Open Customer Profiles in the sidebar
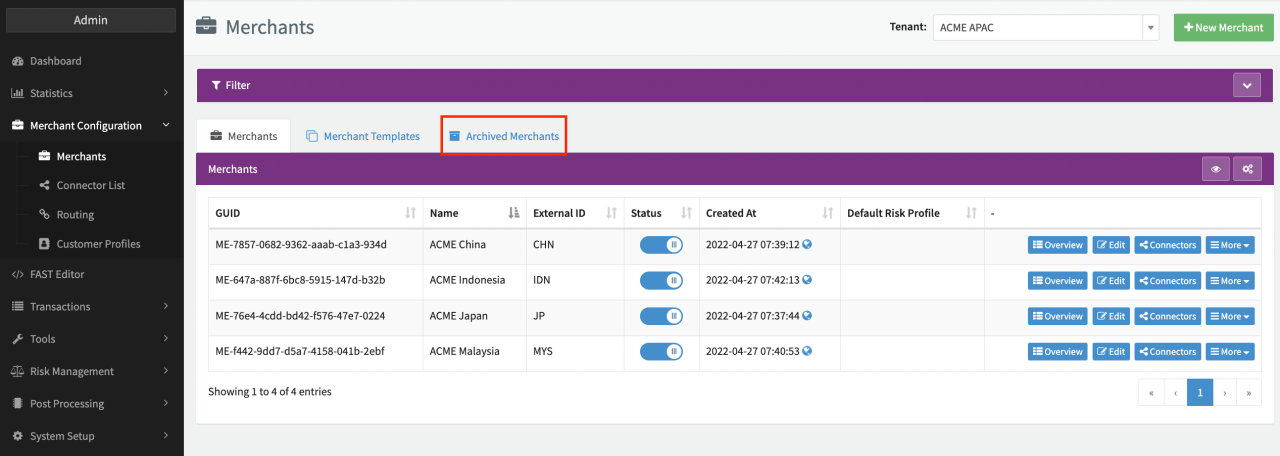Image resolution: width=1280 pixels, height=456 pixels. [x=98, y=243]
